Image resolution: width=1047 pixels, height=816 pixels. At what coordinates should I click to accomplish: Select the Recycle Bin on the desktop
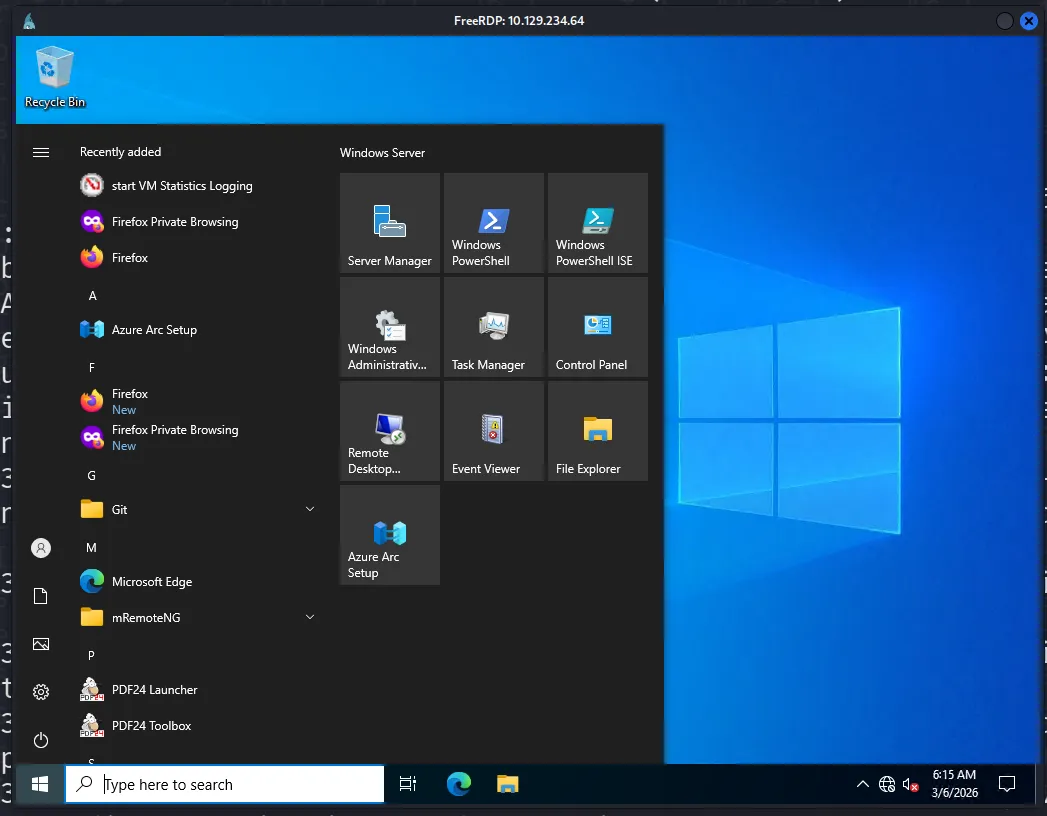pyautogui.click(x=55, y=77)
